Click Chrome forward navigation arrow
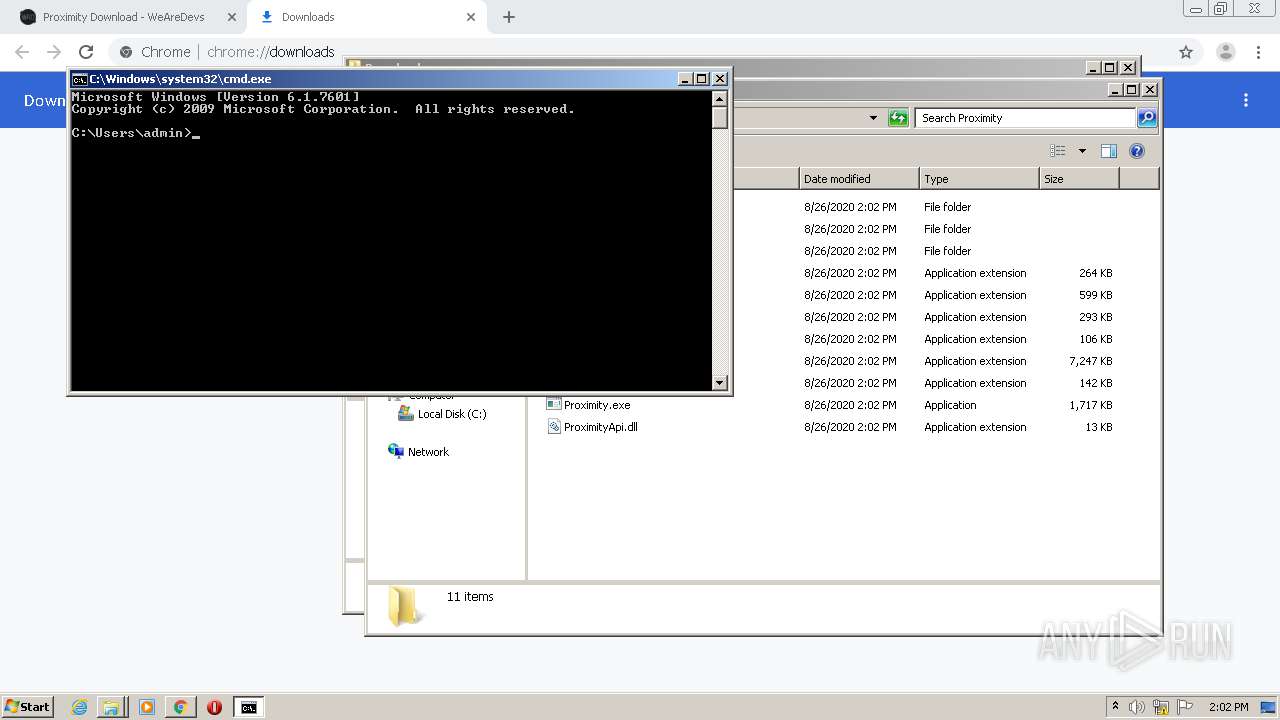This screenshot has height=720, width=1280. click(54, 52)
